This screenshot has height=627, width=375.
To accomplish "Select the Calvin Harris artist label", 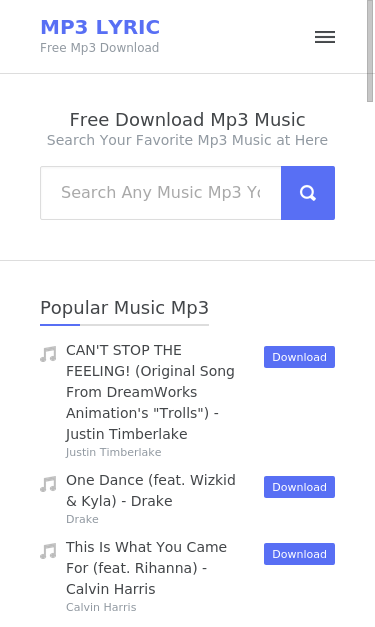I will (101, 607).
